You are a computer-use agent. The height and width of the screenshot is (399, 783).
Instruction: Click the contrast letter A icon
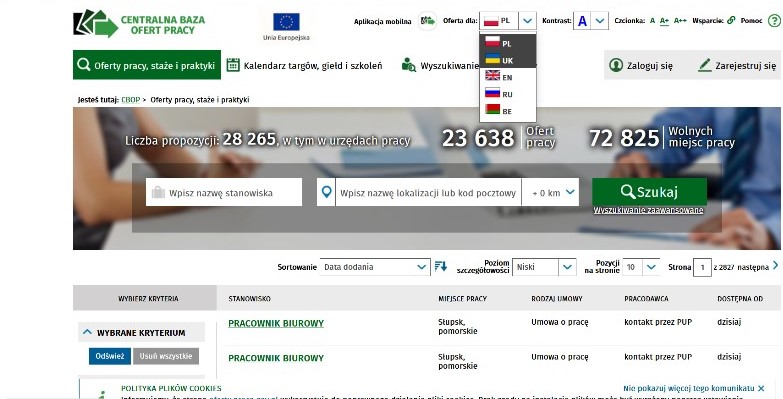point(582,21)
